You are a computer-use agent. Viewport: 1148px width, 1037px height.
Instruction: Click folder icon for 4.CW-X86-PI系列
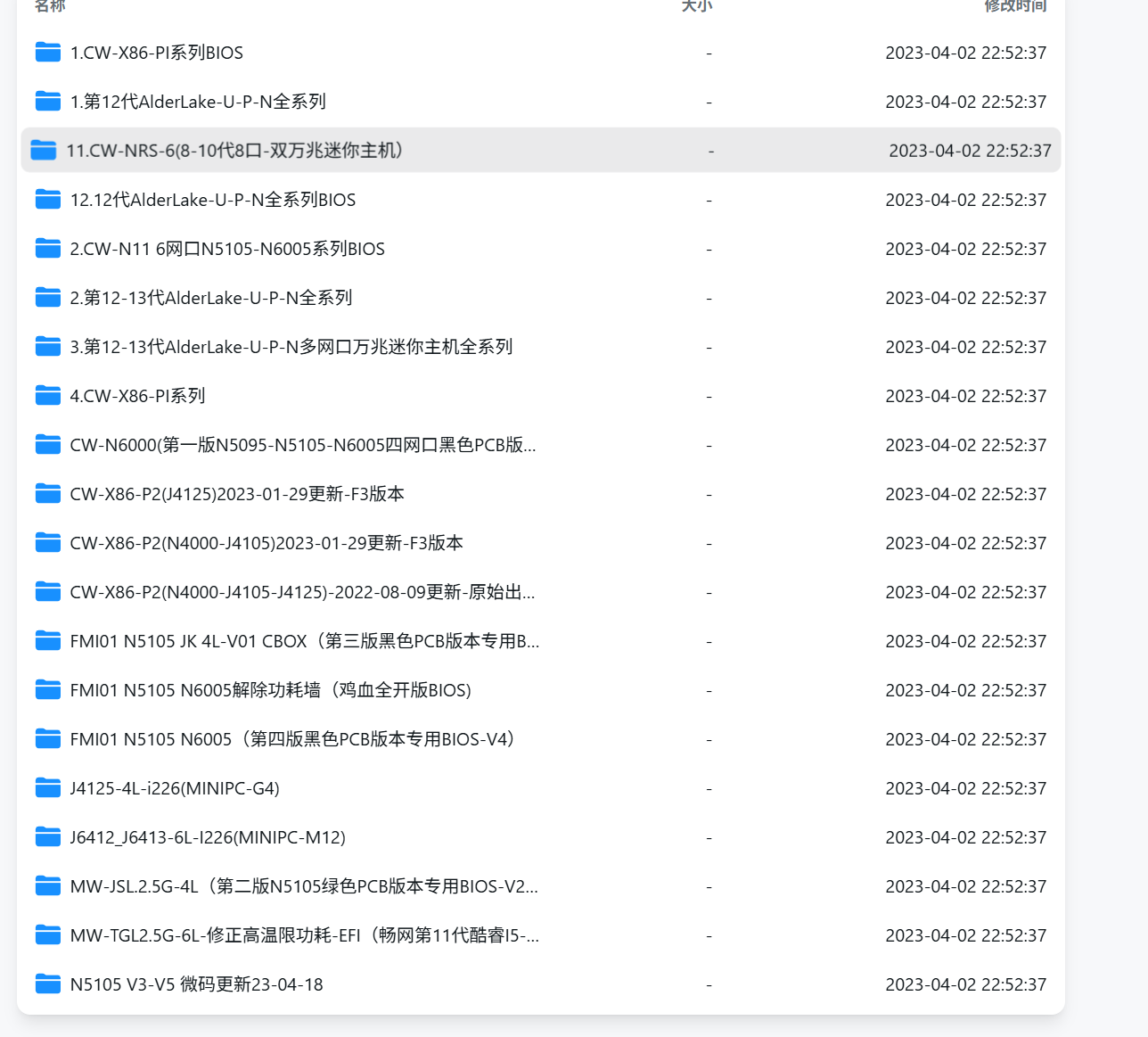pyautogui.click(x=48, y=396)
